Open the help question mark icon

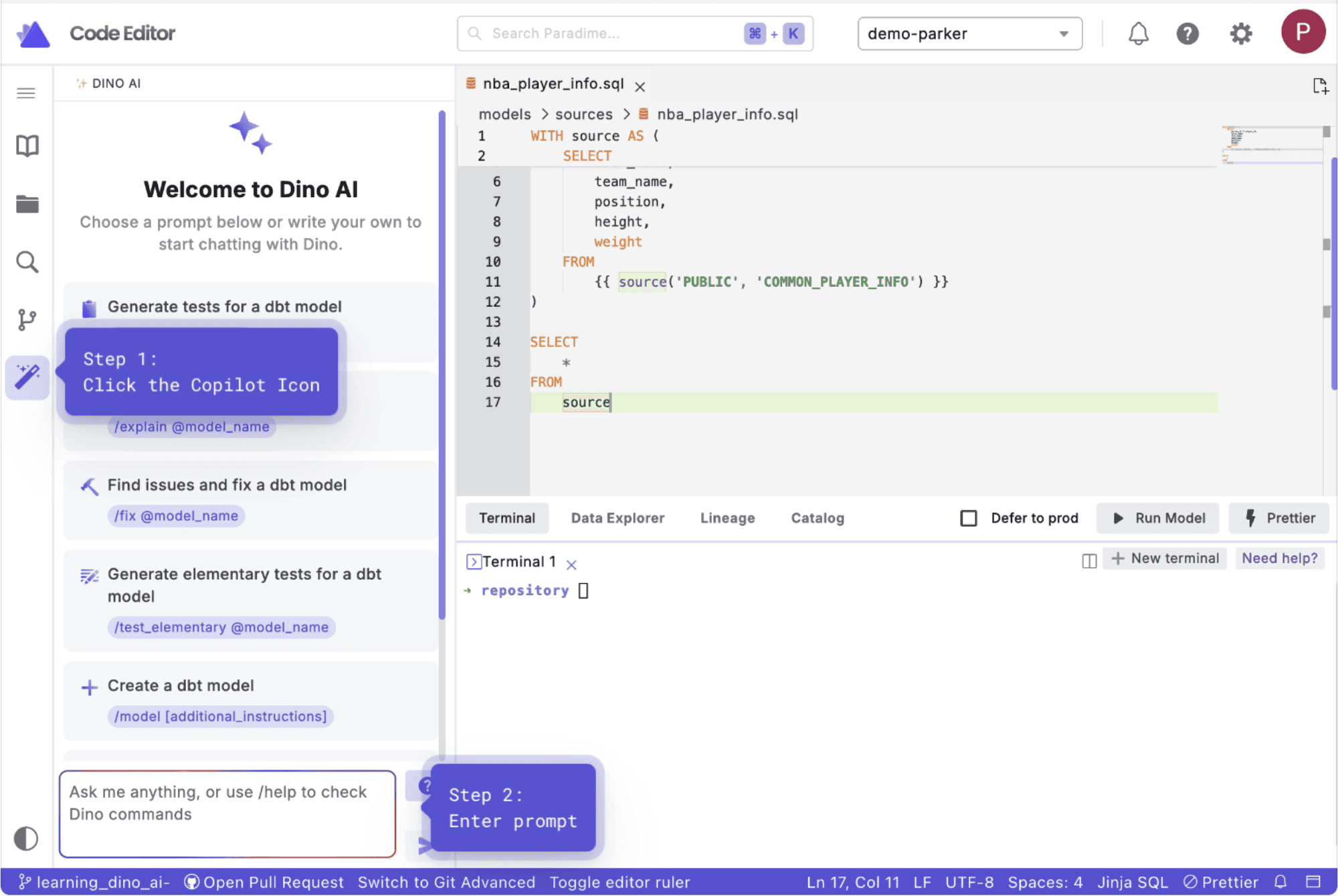tap(1187, 33)
